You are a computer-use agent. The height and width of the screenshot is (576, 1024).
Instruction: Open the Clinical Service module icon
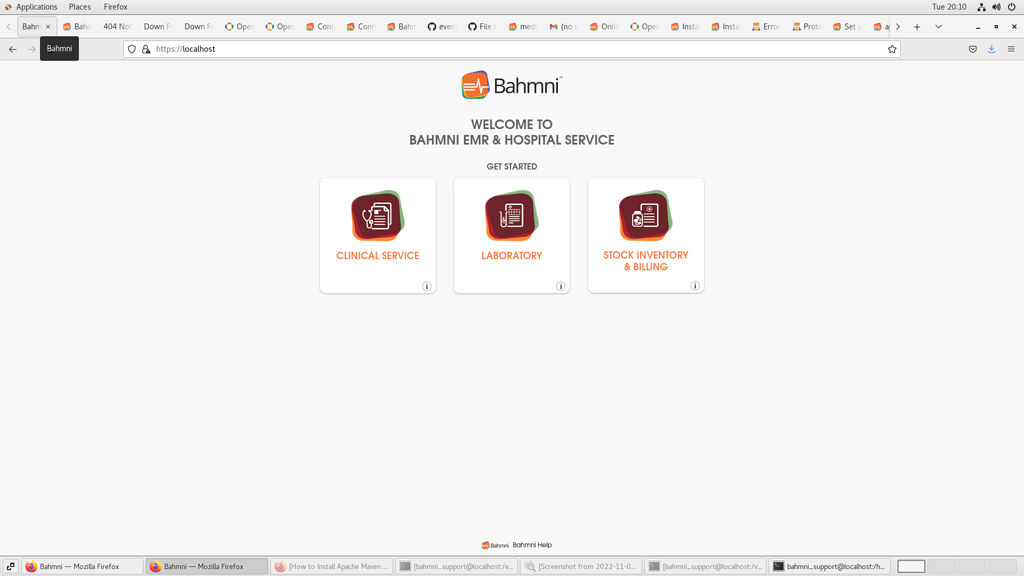(x=377, y=215)
